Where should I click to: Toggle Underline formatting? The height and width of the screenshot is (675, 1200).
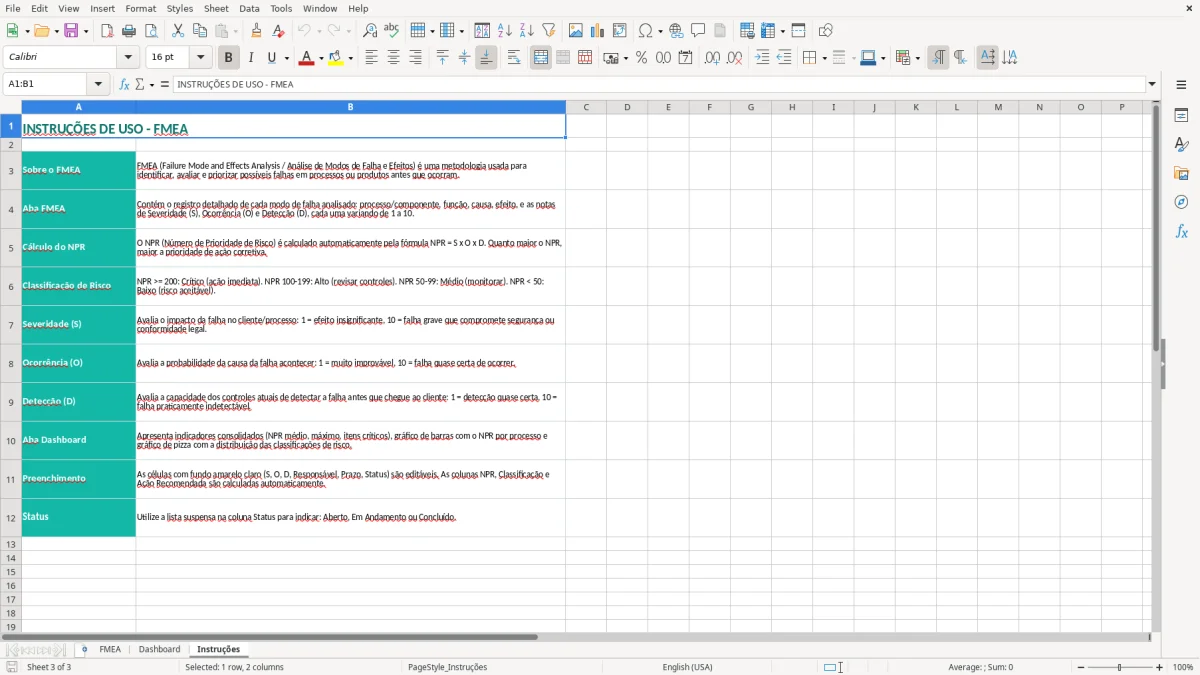coord(271,58)
